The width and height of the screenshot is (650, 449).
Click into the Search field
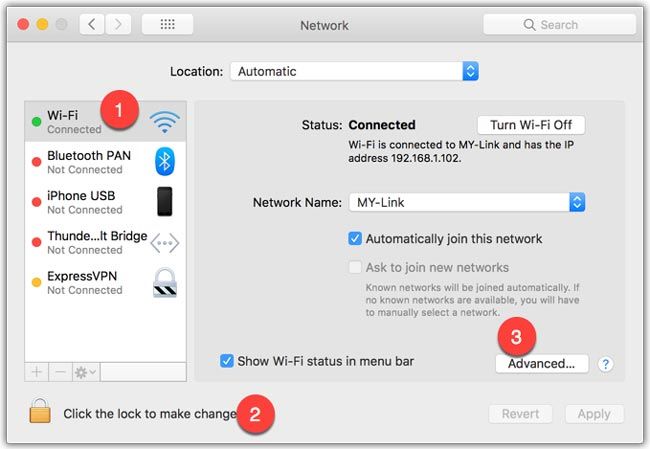point(559,24)
